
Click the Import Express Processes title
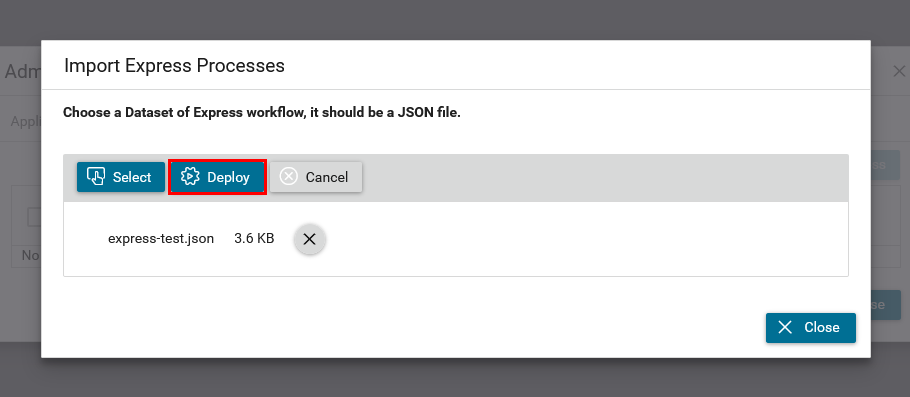tap(174, 66)
